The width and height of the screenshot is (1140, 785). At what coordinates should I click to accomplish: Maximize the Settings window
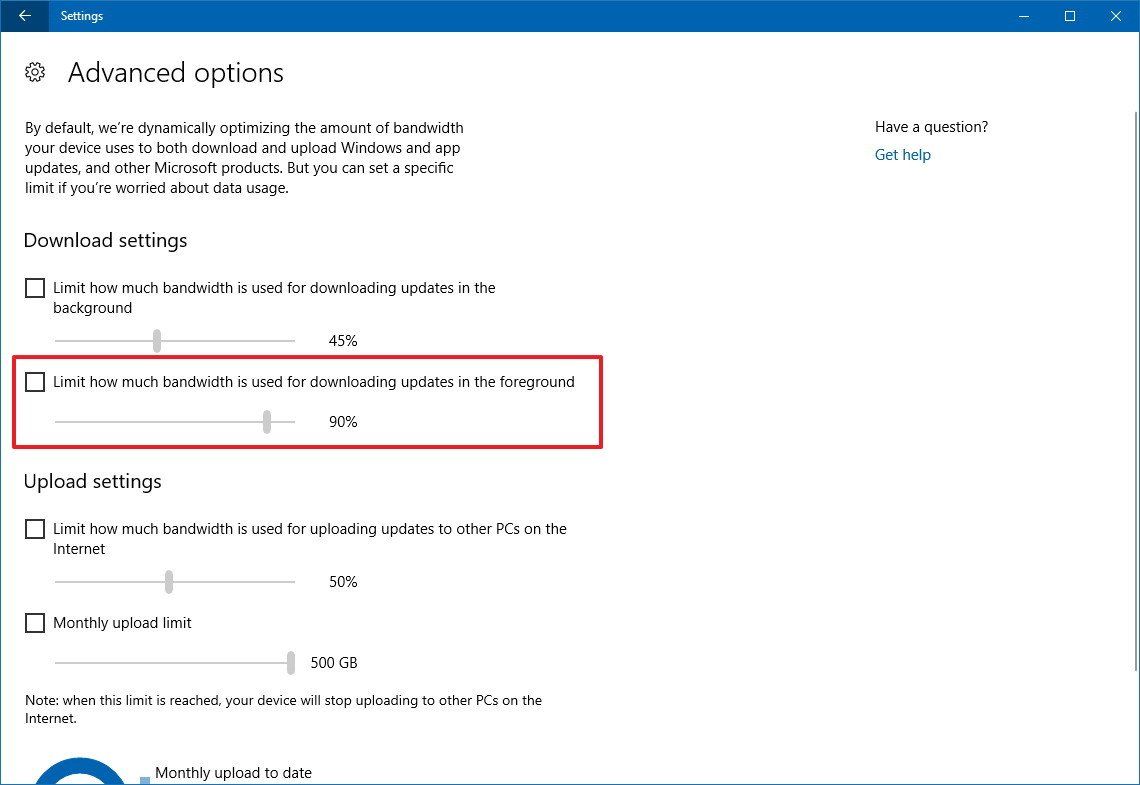(x=1069, y=16)
